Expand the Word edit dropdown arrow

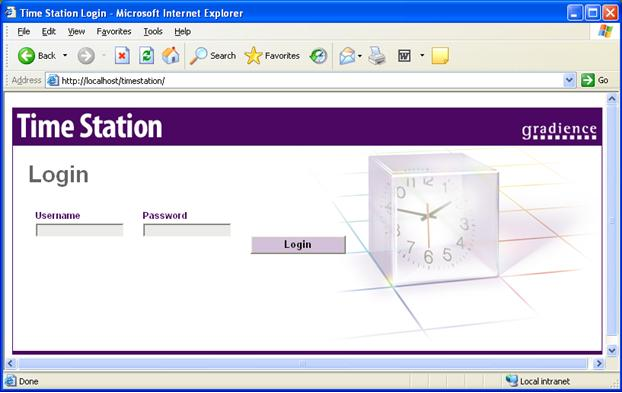coord(422,56)
